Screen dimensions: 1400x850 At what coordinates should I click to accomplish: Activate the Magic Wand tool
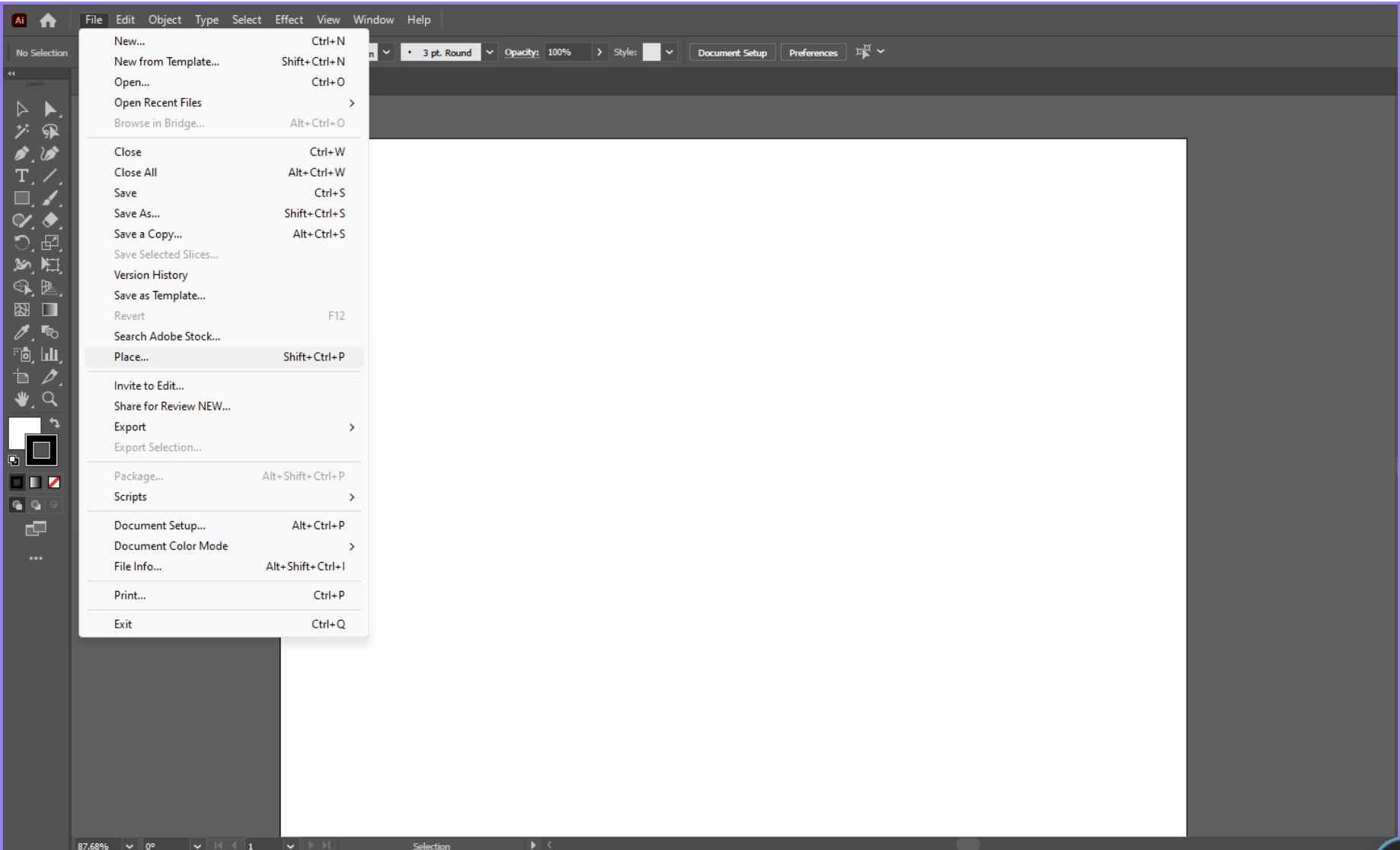click(x=23, y=132)
